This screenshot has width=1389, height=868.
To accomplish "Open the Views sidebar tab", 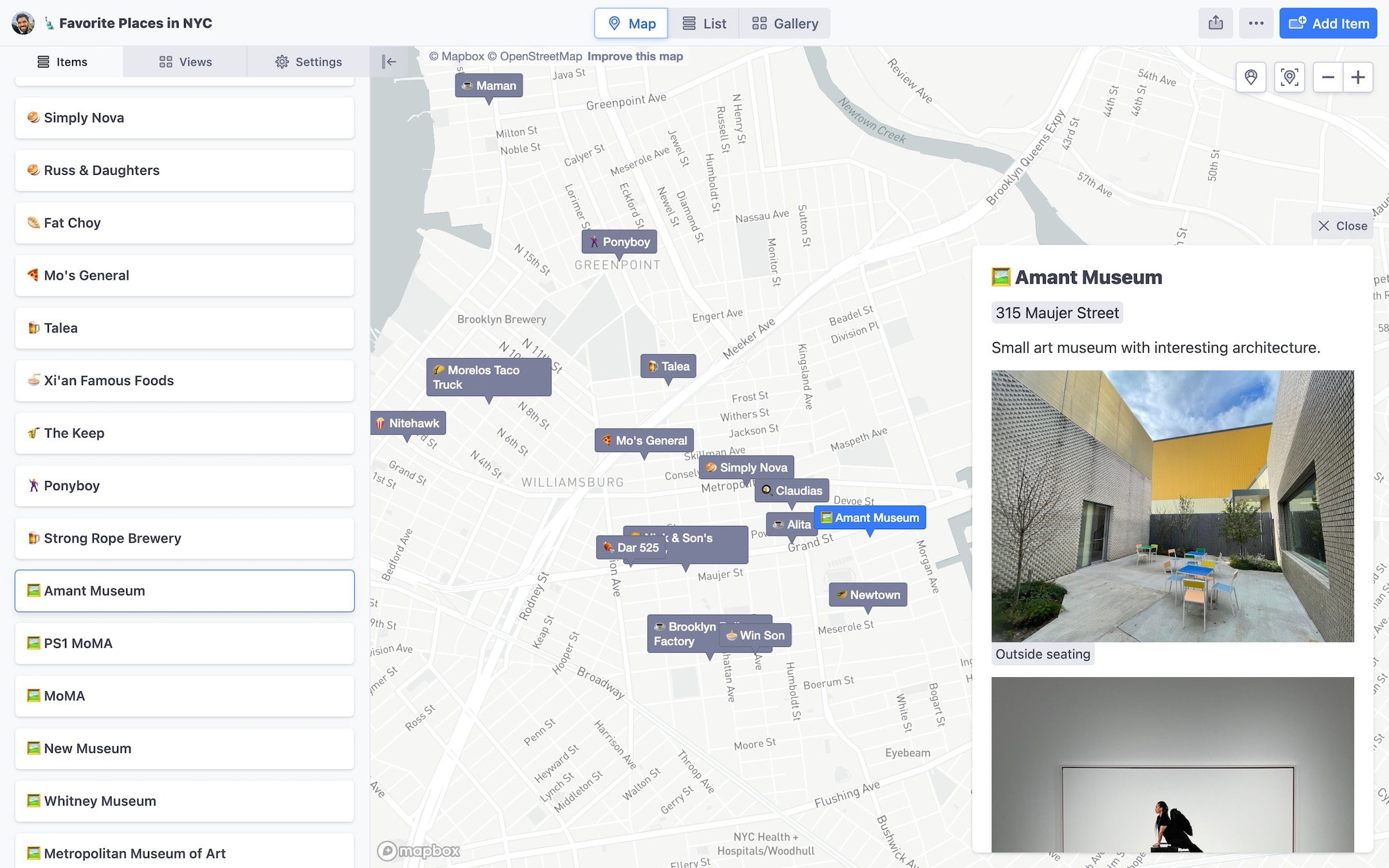I will [x=185, y=62].
